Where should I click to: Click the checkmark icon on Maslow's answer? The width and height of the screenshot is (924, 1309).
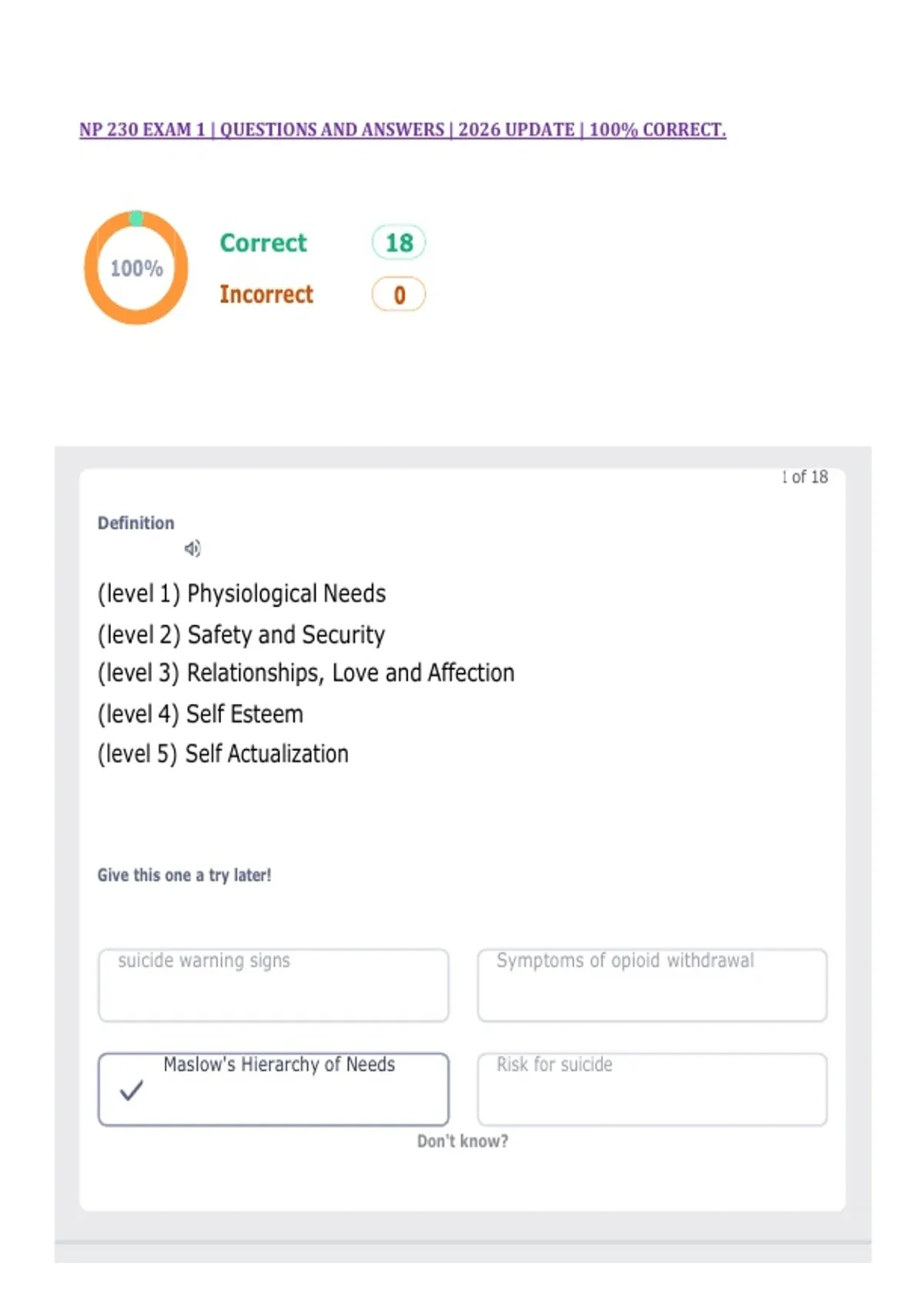pyautogui.click(x=132, y=1090)
